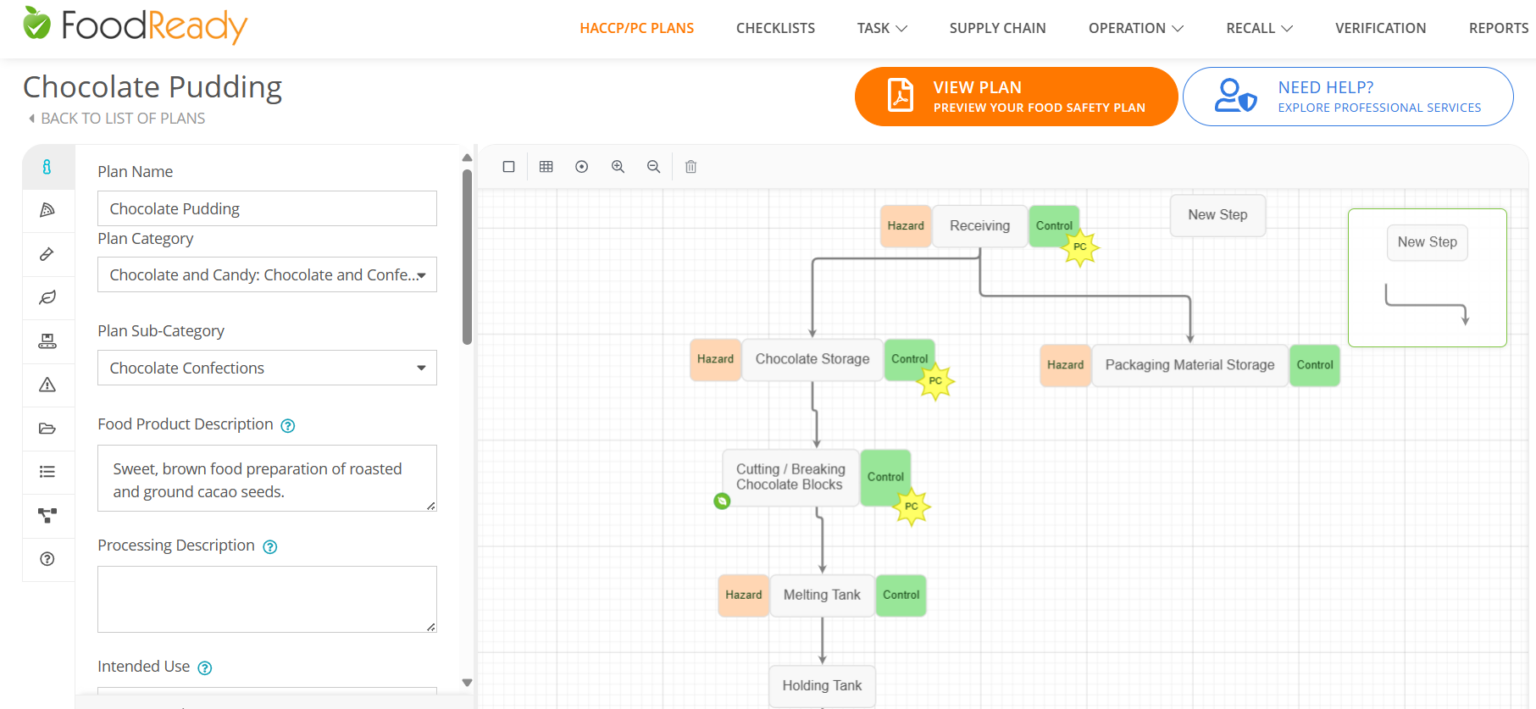Viewport: 1536px width, 709px height.
Task: Expand the Plan Sub-Category dropdown
Action: click(x=267, y=368)
